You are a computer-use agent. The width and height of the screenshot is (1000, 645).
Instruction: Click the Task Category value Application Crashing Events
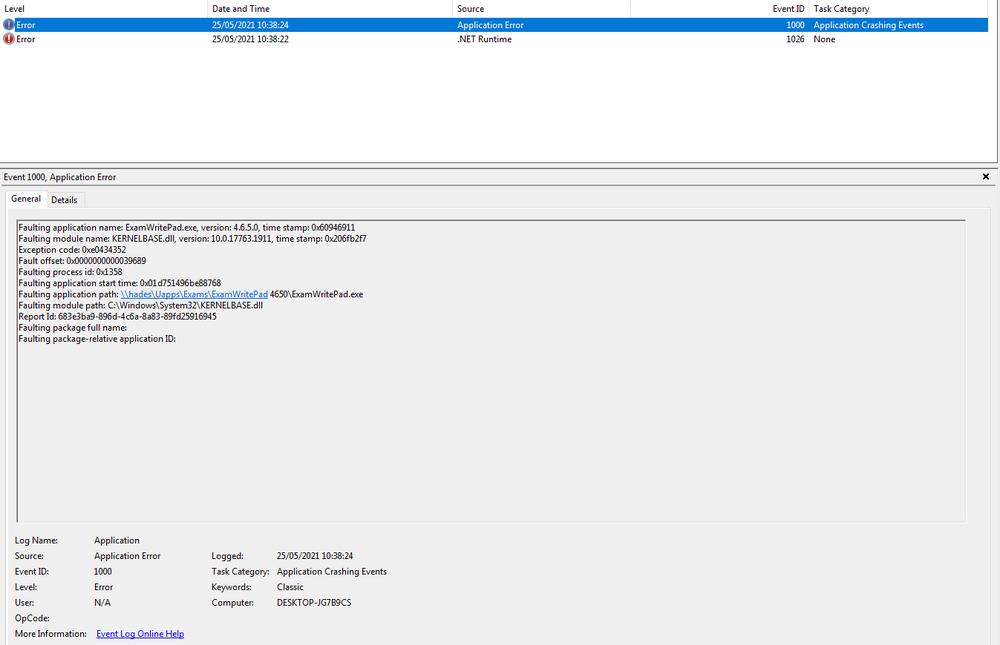tap(332, 572)
